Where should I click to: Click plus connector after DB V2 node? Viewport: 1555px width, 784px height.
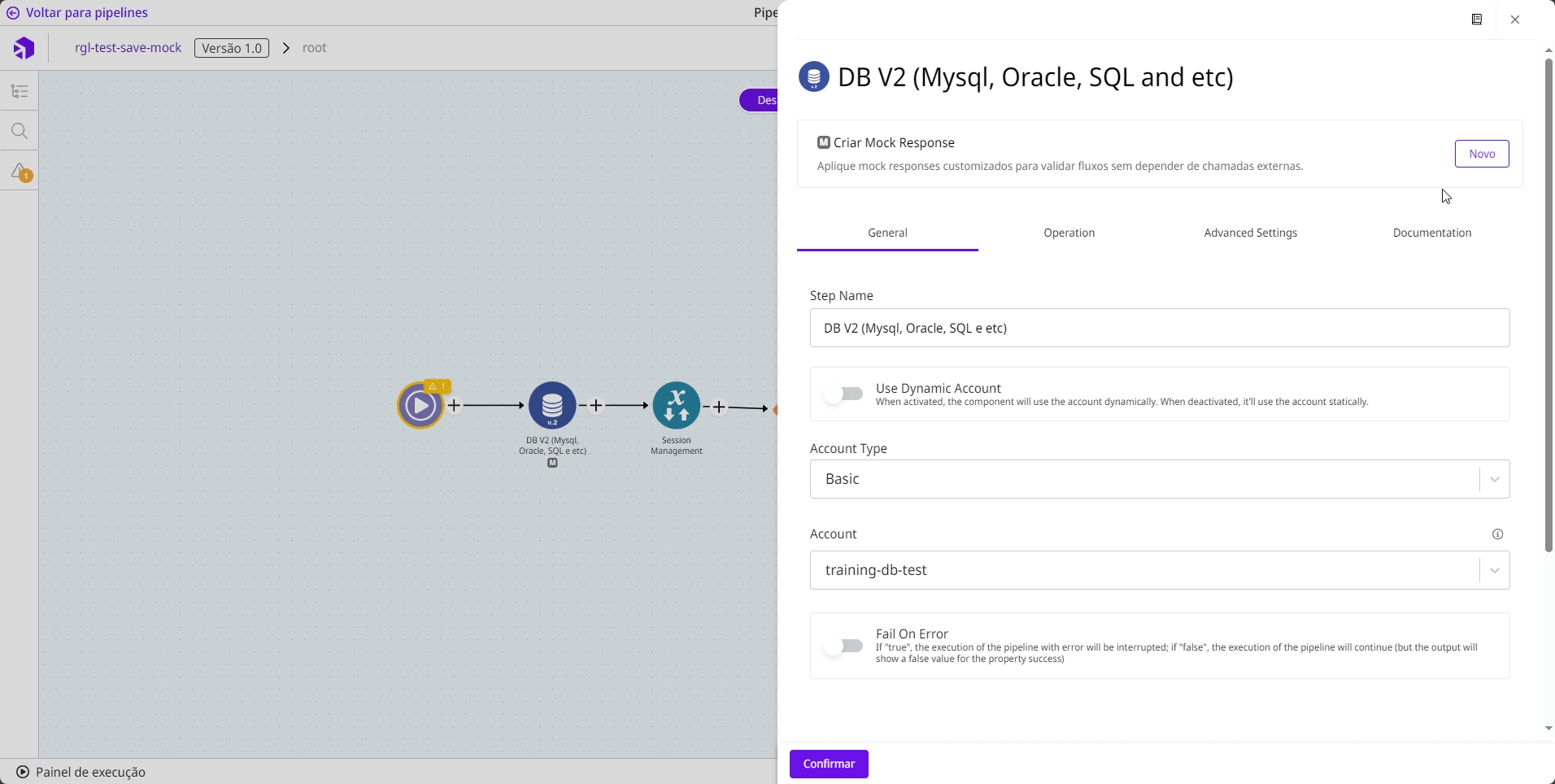(596, 405)
